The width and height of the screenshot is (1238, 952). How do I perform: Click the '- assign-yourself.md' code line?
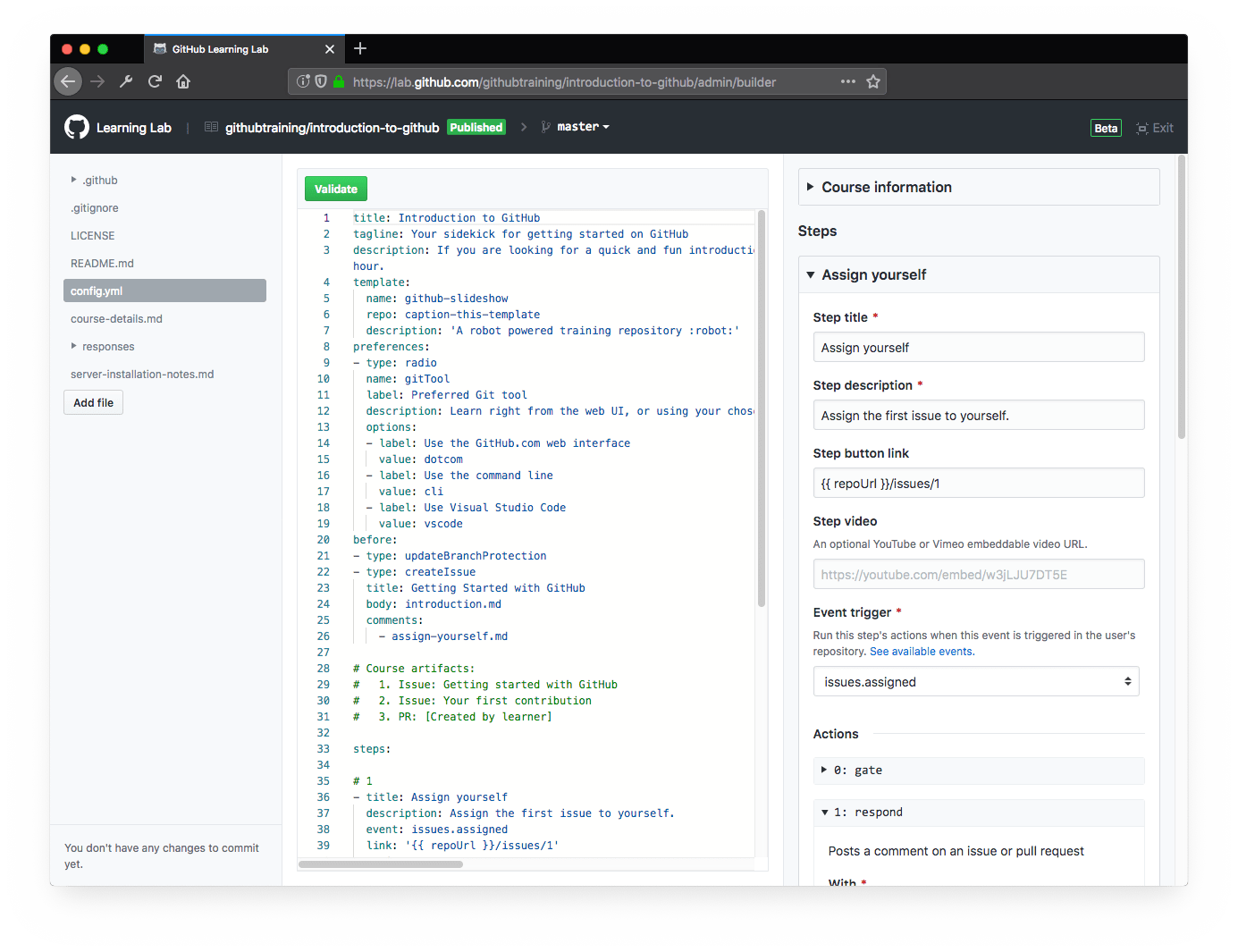click(x=442, y=636)
